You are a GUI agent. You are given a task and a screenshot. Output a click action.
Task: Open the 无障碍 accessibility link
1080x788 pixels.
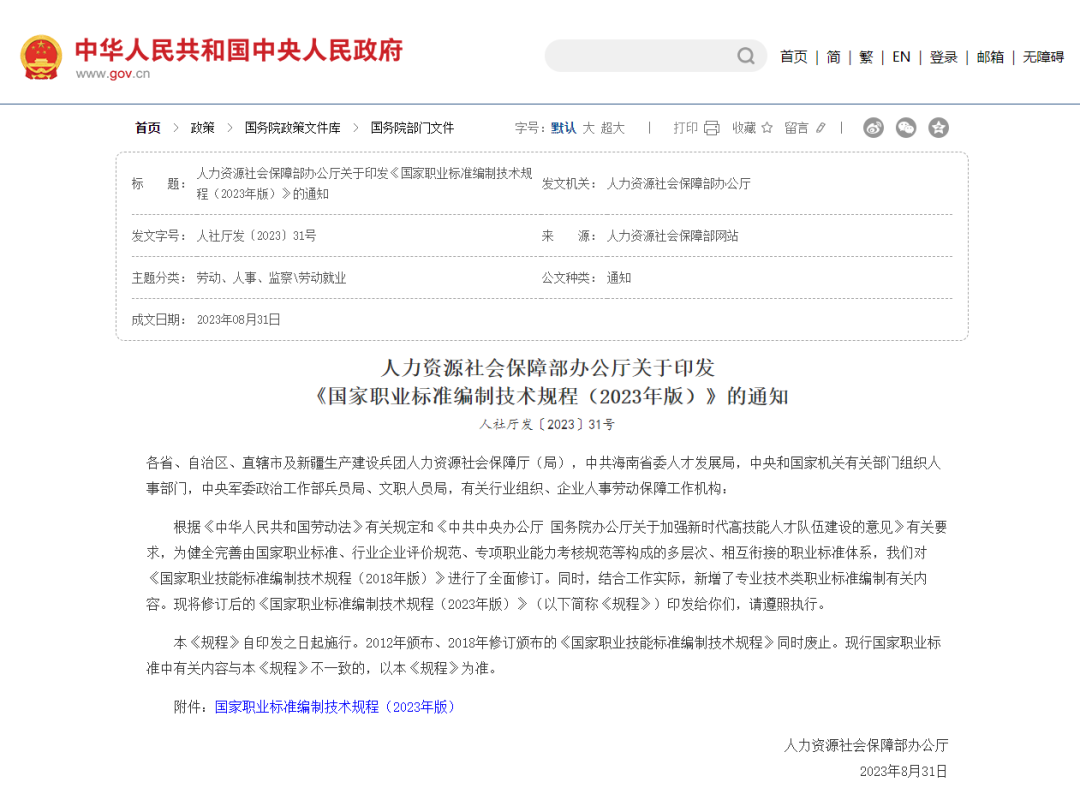point(1043,57)
